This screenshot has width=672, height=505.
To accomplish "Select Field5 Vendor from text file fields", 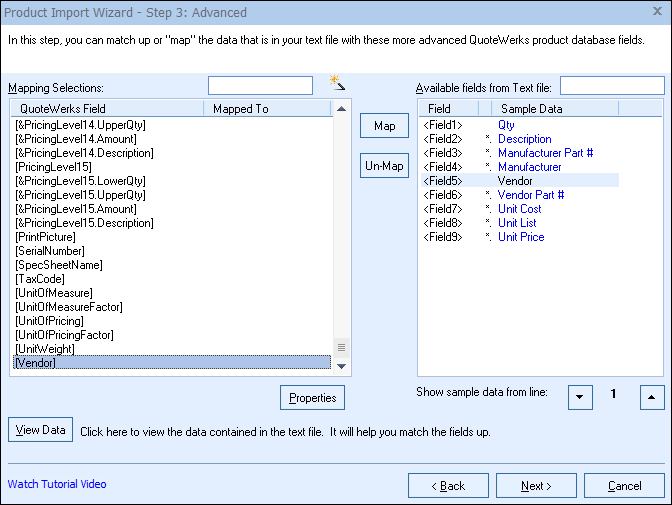I will tap(515, 181).
